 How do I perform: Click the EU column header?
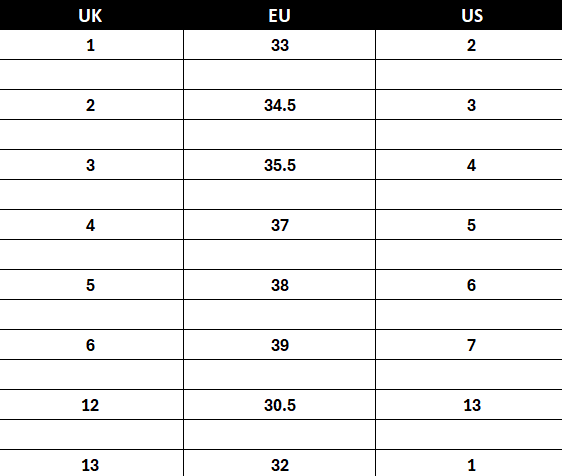pyautogui.click(x=280, y=15)
